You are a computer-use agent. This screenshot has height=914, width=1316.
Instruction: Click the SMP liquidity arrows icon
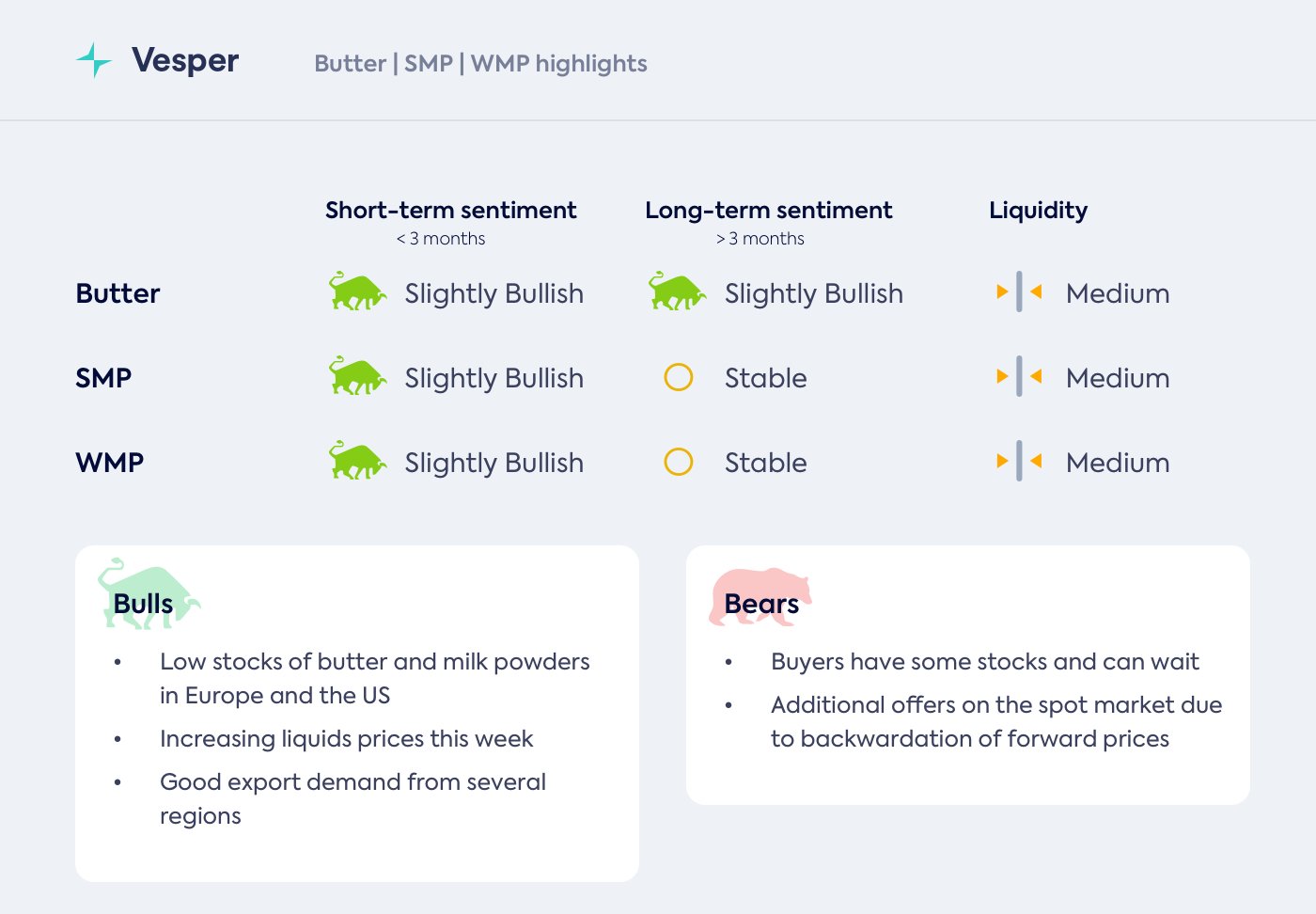tap(1019, 377)
